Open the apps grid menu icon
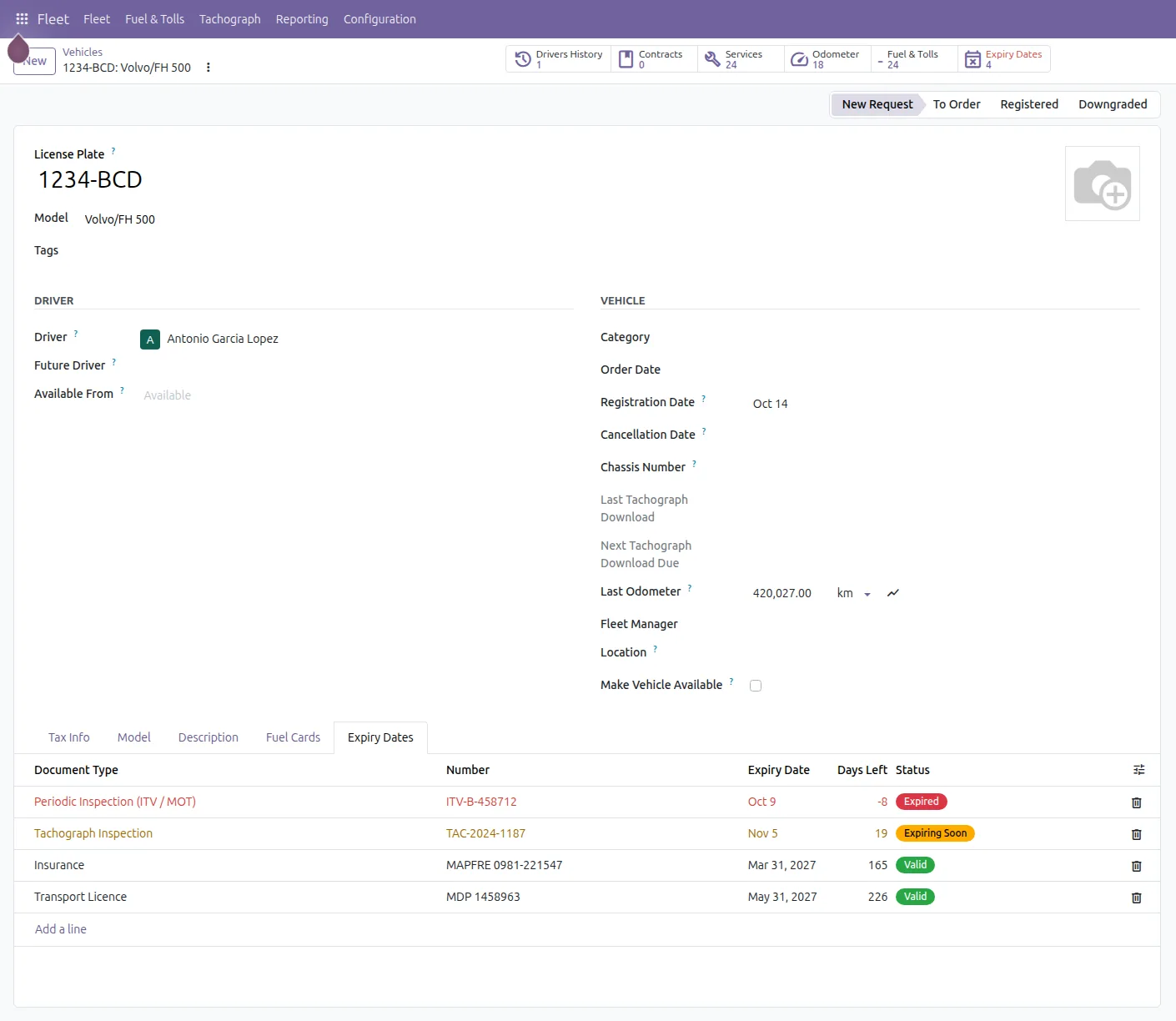 [x=22, y=18]
